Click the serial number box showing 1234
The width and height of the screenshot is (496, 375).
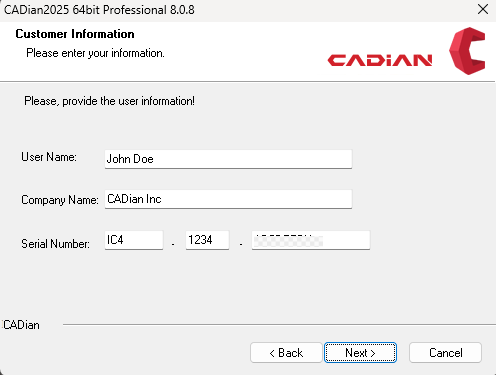[207, 240]
